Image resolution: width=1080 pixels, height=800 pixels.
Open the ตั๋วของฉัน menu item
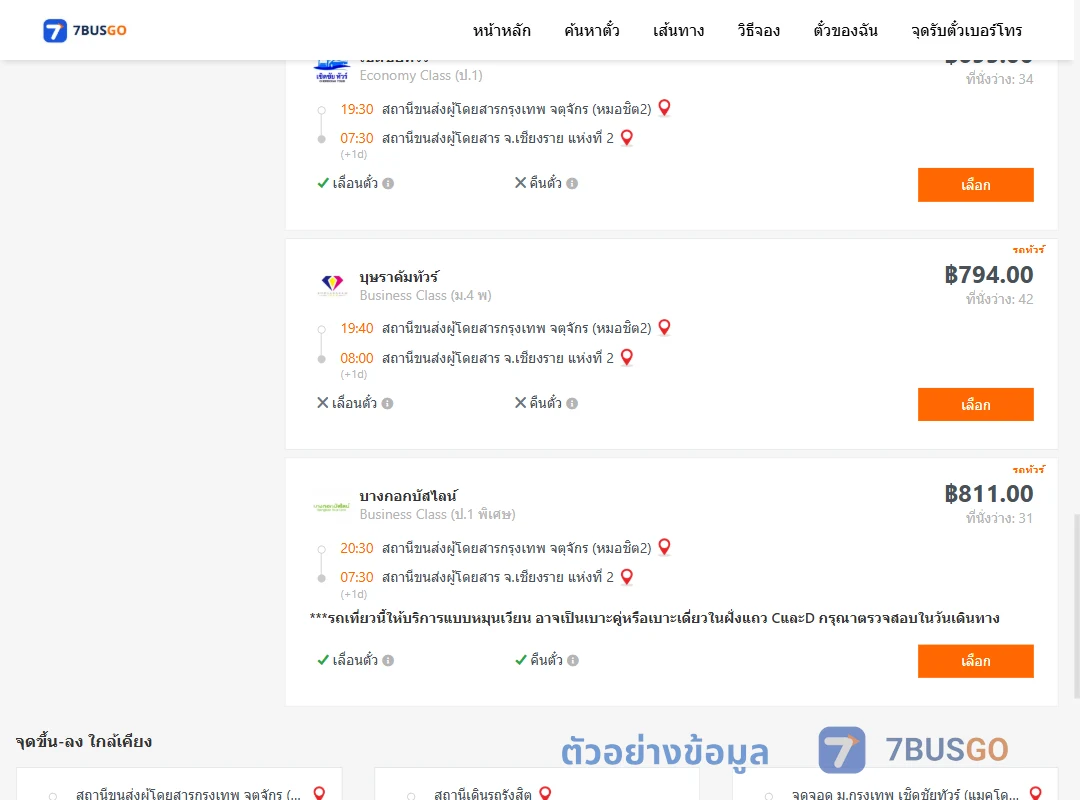pyautogui.click(x=845, y=30)
